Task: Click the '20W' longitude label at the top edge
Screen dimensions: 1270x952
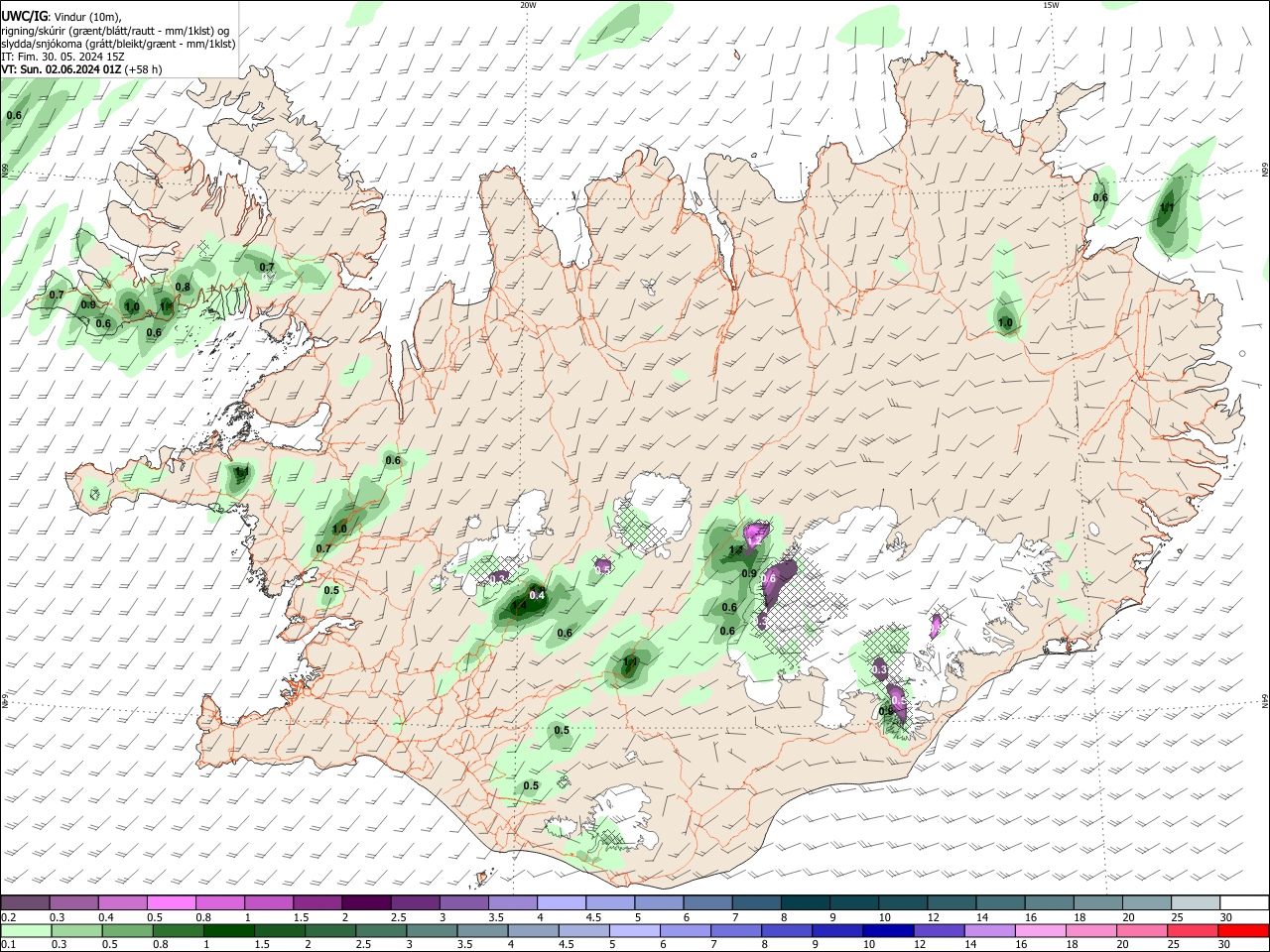Action: click(528, 5)
